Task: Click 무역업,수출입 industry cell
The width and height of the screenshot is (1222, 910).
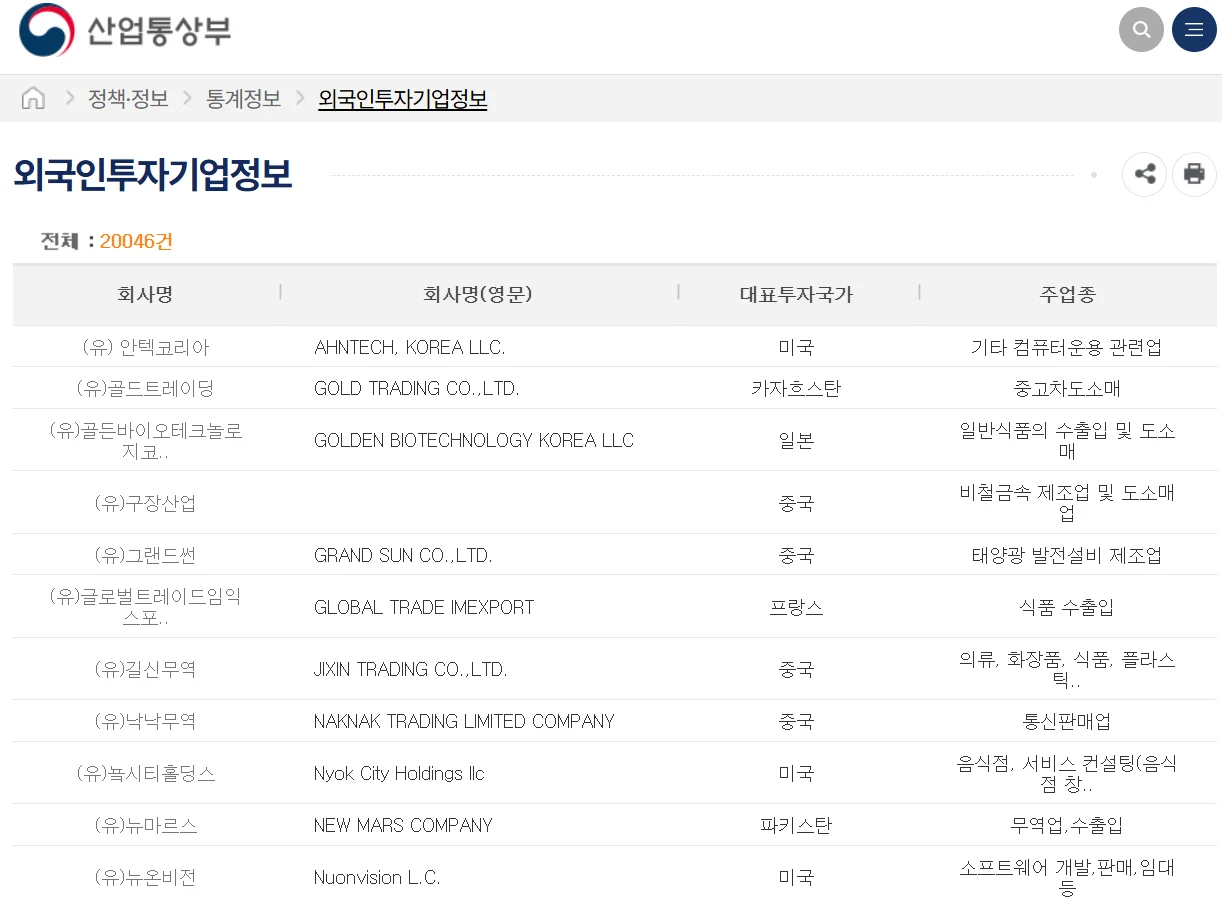Action: coord(1067,825)
